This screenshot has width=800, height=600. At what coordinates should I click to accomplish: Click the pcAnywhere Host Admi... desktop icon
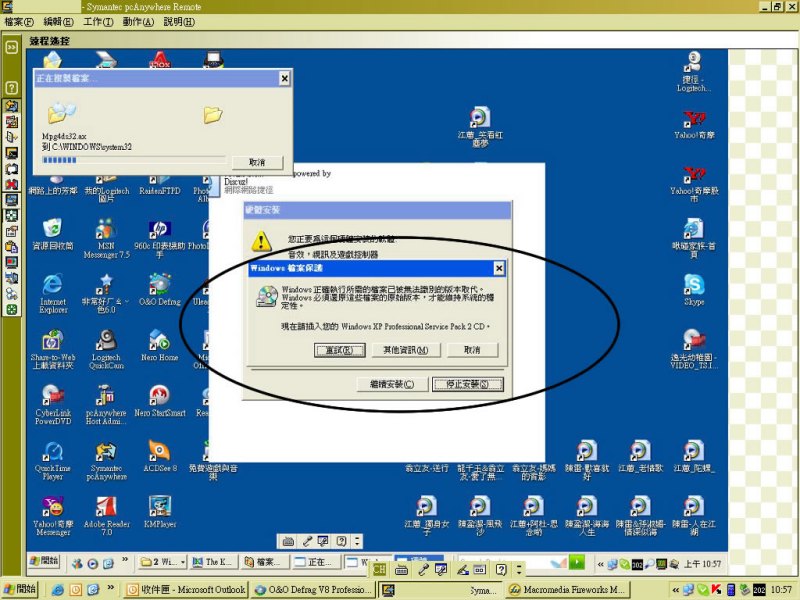tap(106, 405)
